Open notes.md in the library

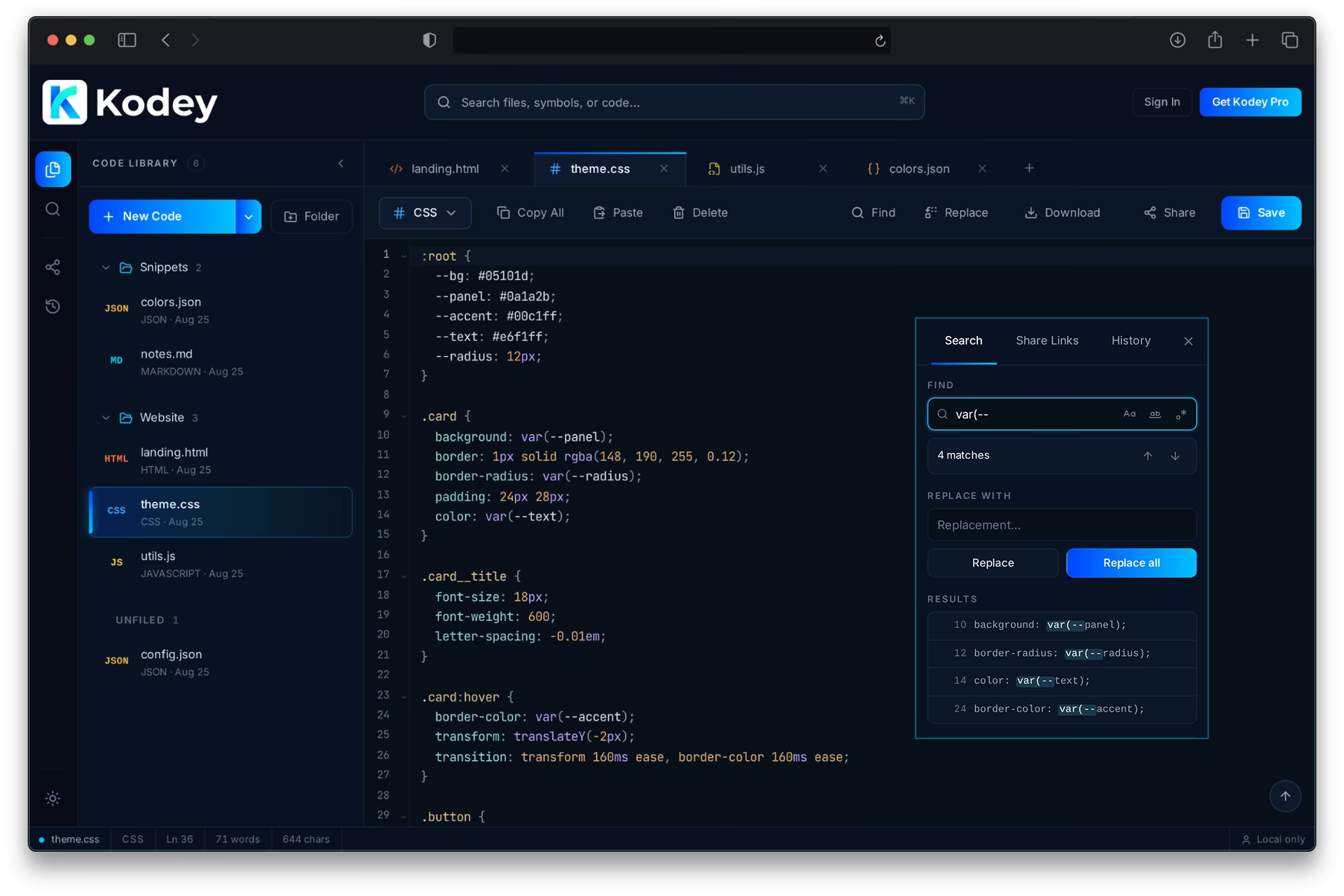(220, 362)
